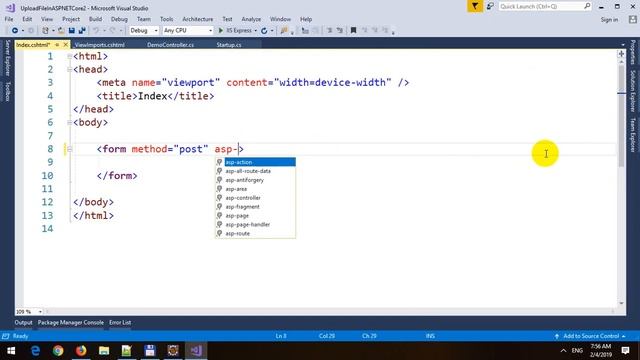This screenshot has width=640, height=360.
Task: Switch to the Startup.cs tab
Action: pos(229,45)
